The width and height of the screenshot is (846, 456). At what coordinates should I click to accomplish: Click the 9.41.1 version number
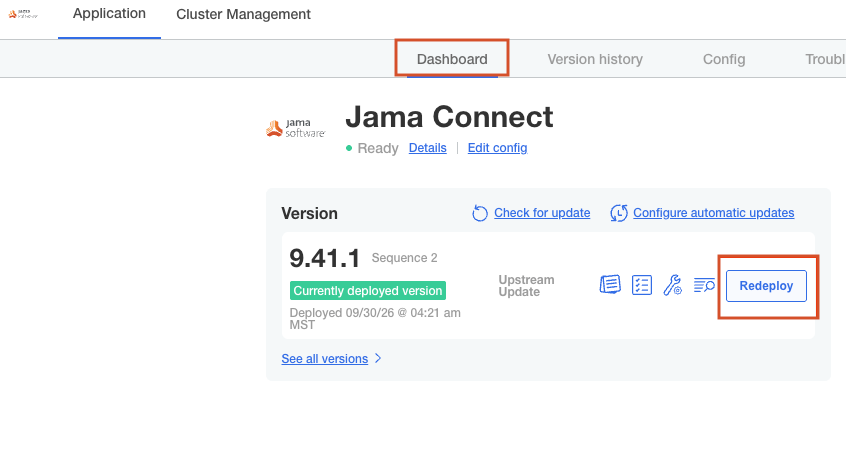pyautogui.click(x=325, y=258)
